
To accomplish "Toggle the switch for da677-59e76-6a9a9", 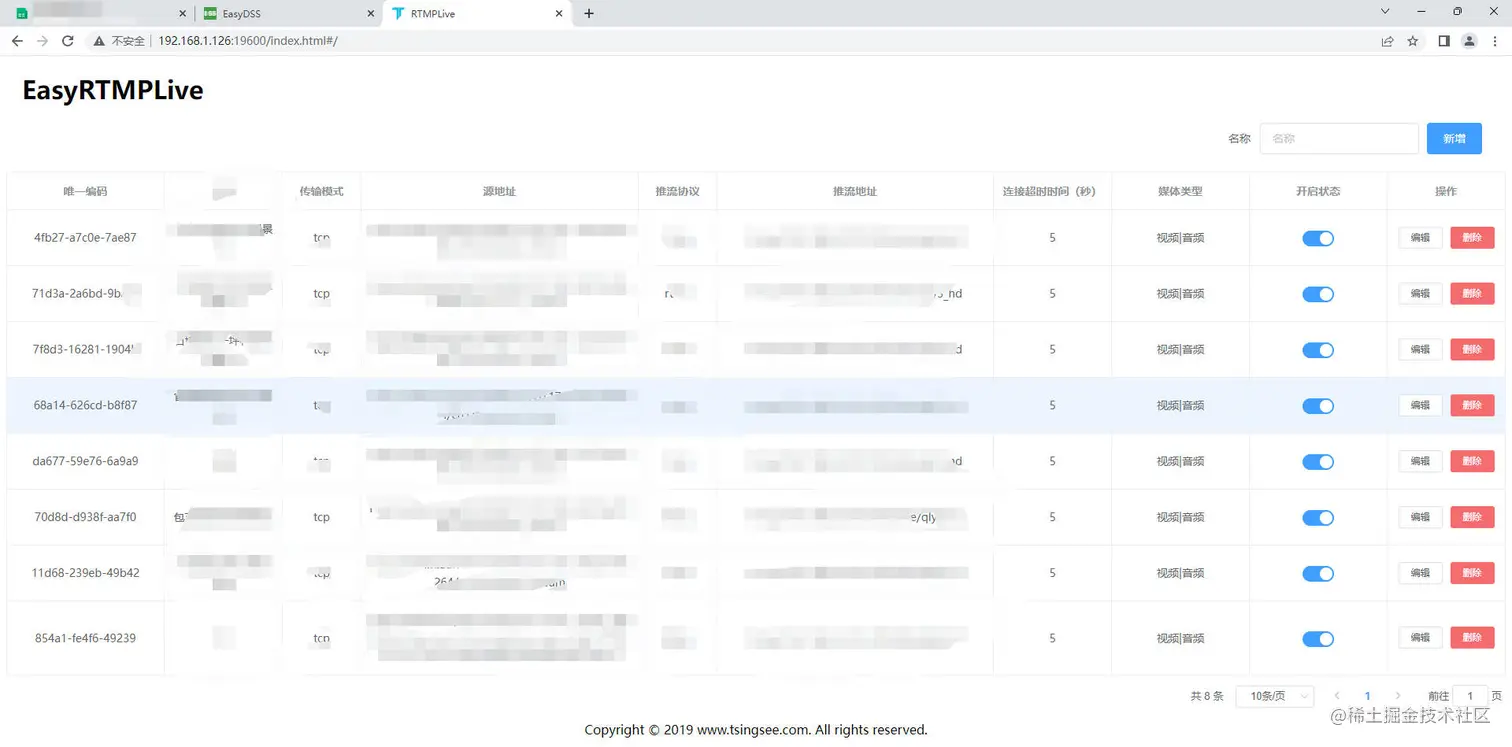I will (x=1318, y=462).
